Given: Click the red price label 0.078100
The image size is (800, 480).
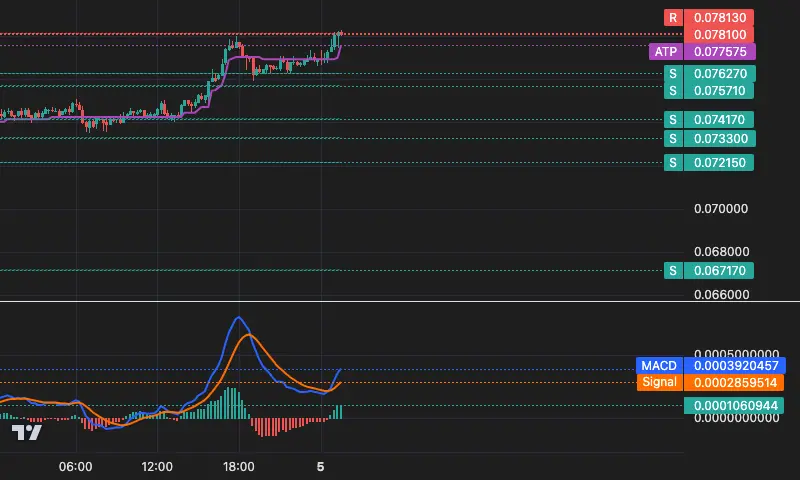Looking at the screenshot, I should tap(719, 35).
